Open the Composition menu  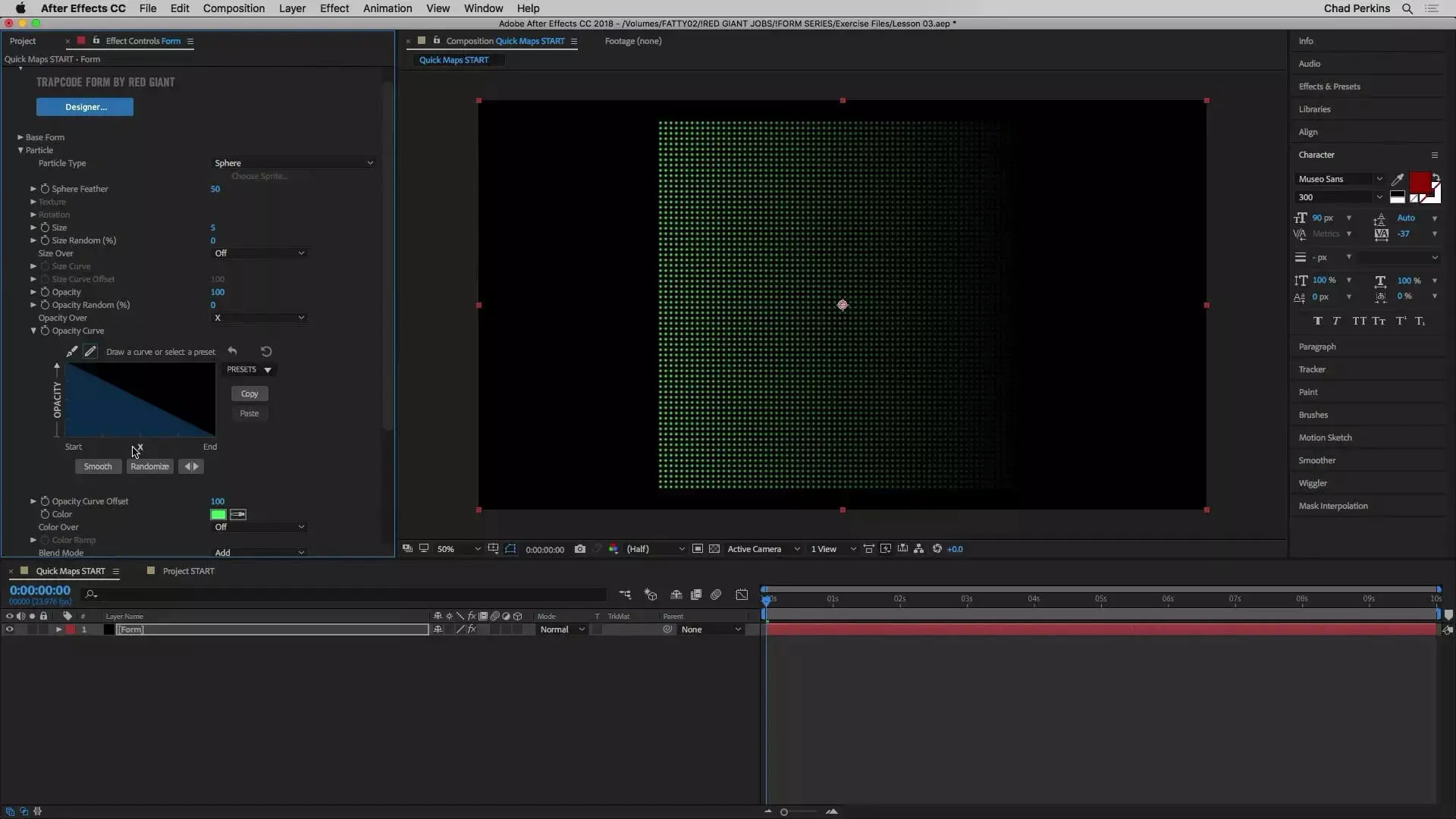(234, 8)
